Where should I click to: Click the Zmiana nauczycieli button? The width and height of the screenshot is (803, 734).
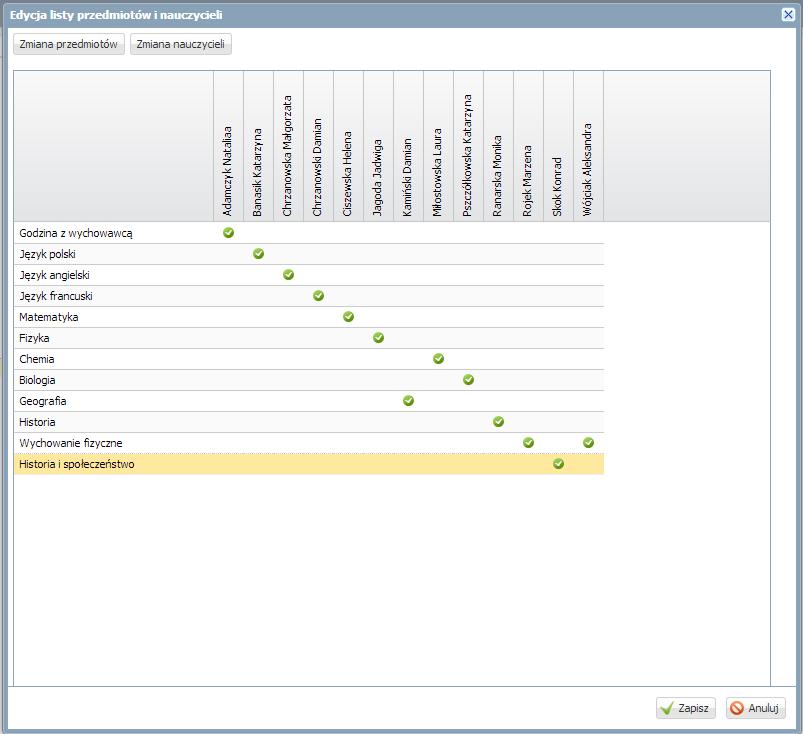click(180, 44)
